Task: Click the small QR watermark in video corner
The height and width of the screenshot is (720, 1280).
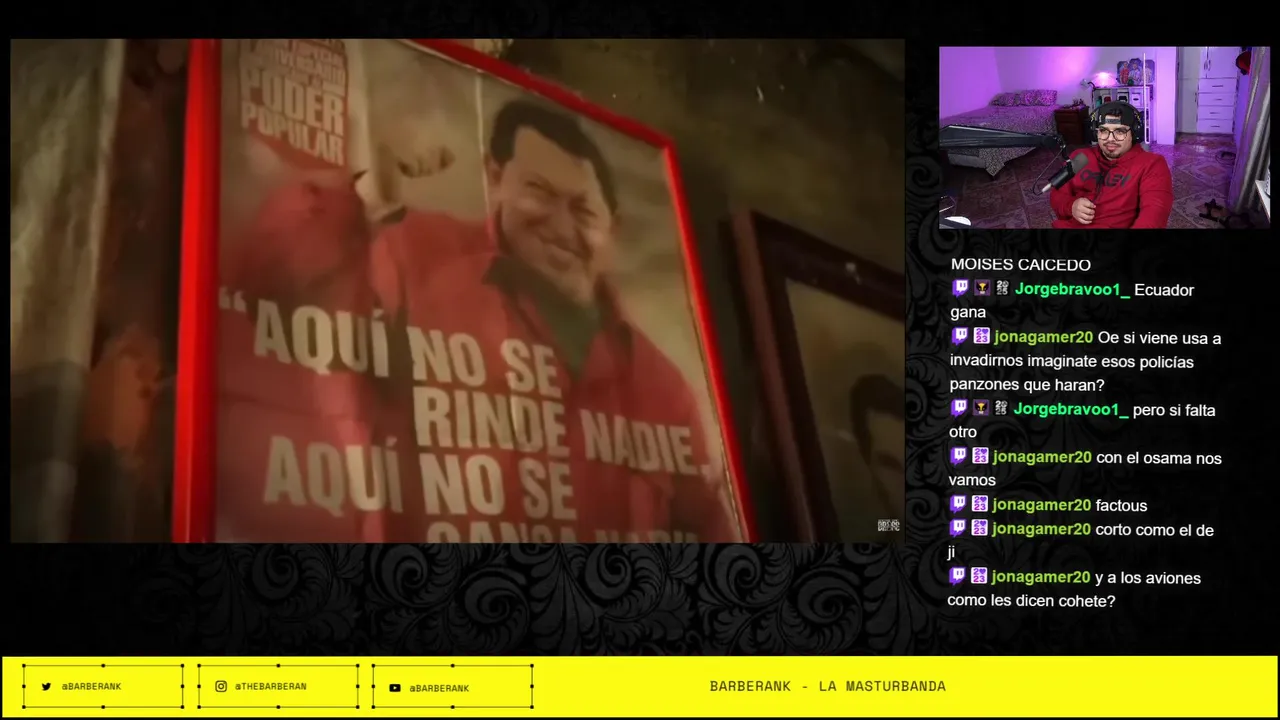Action: pyautogui.click(x=888, y=526)
